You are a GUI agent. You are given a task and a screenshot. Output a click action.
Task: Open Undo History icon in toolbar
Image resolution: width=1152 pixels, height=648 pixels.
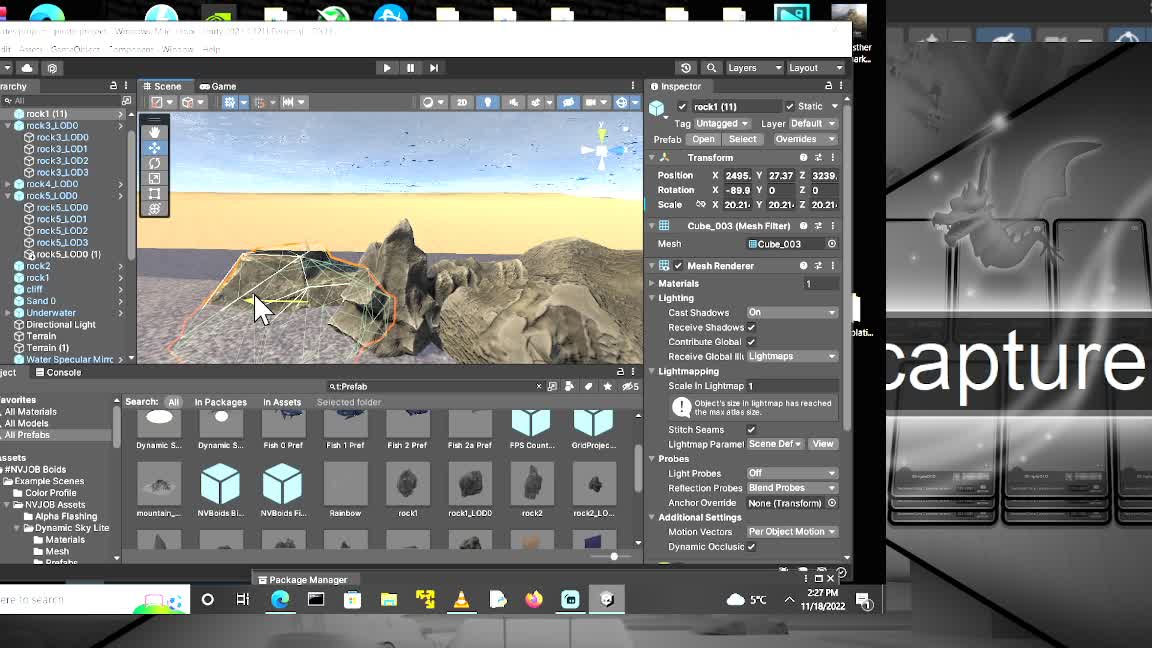[x=685, y=68]
